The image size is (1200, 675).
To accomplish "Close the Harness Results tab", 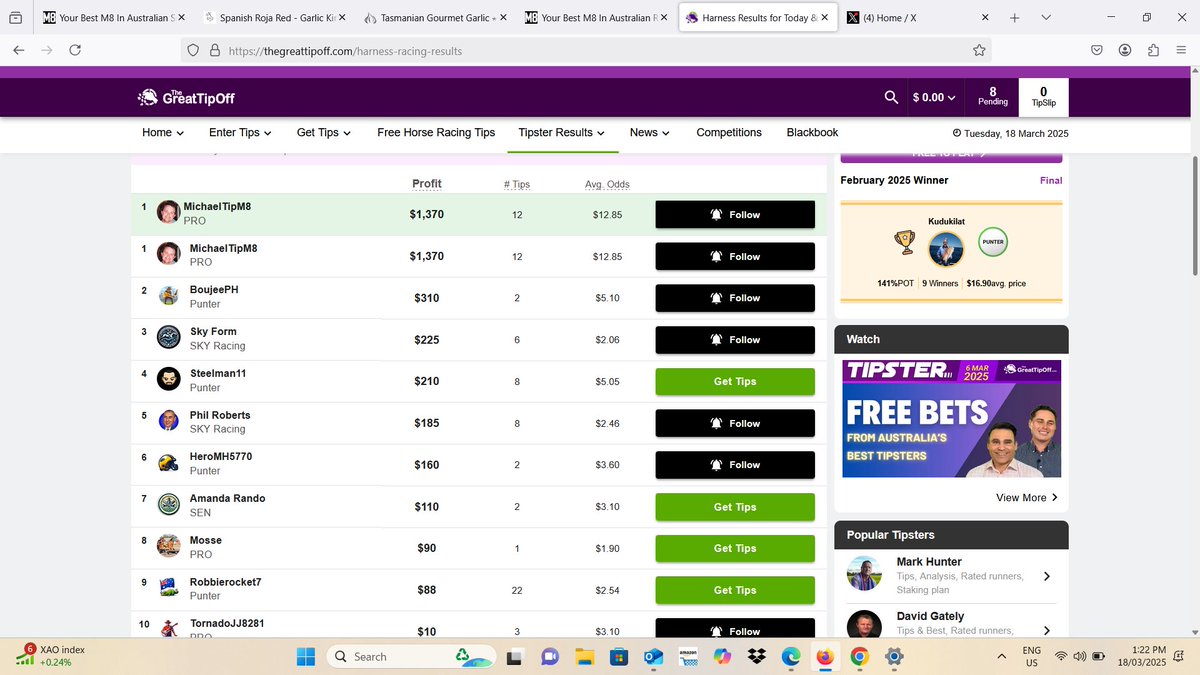I will click(x=824, y=18).
